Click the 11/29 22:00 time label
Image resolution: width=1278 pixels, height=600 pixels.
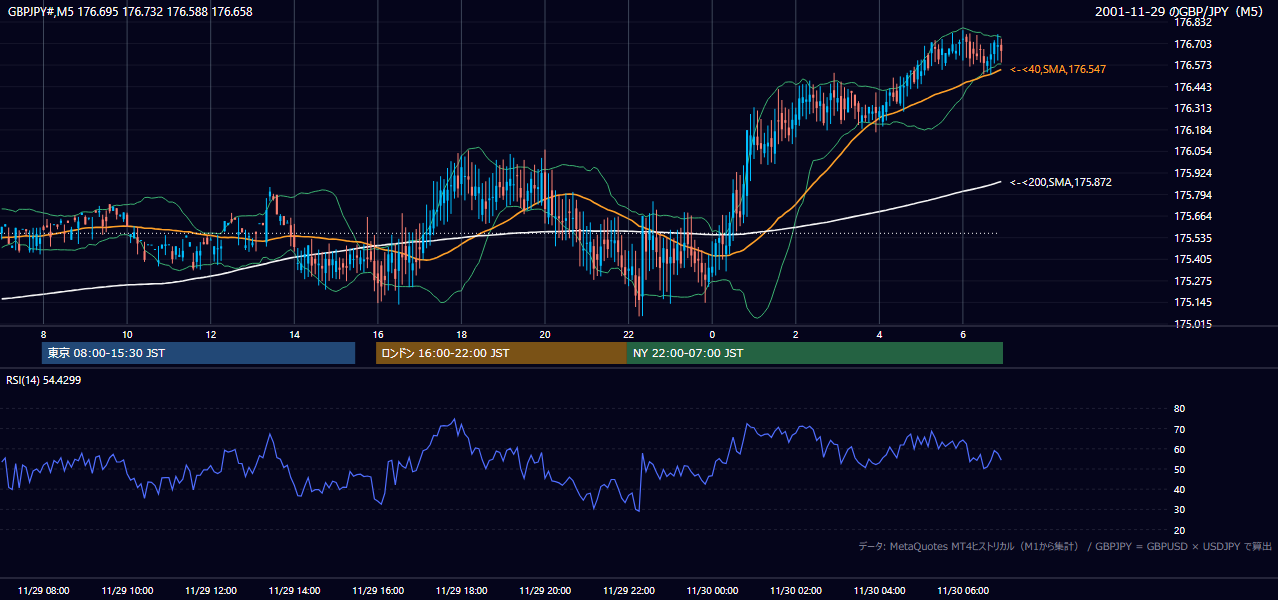point(628,591)
